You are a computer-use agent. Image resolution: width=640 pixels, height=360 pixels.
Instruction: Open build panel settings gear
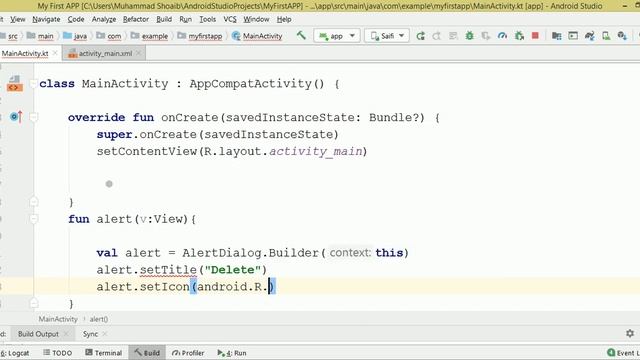[x=630, y=333]
